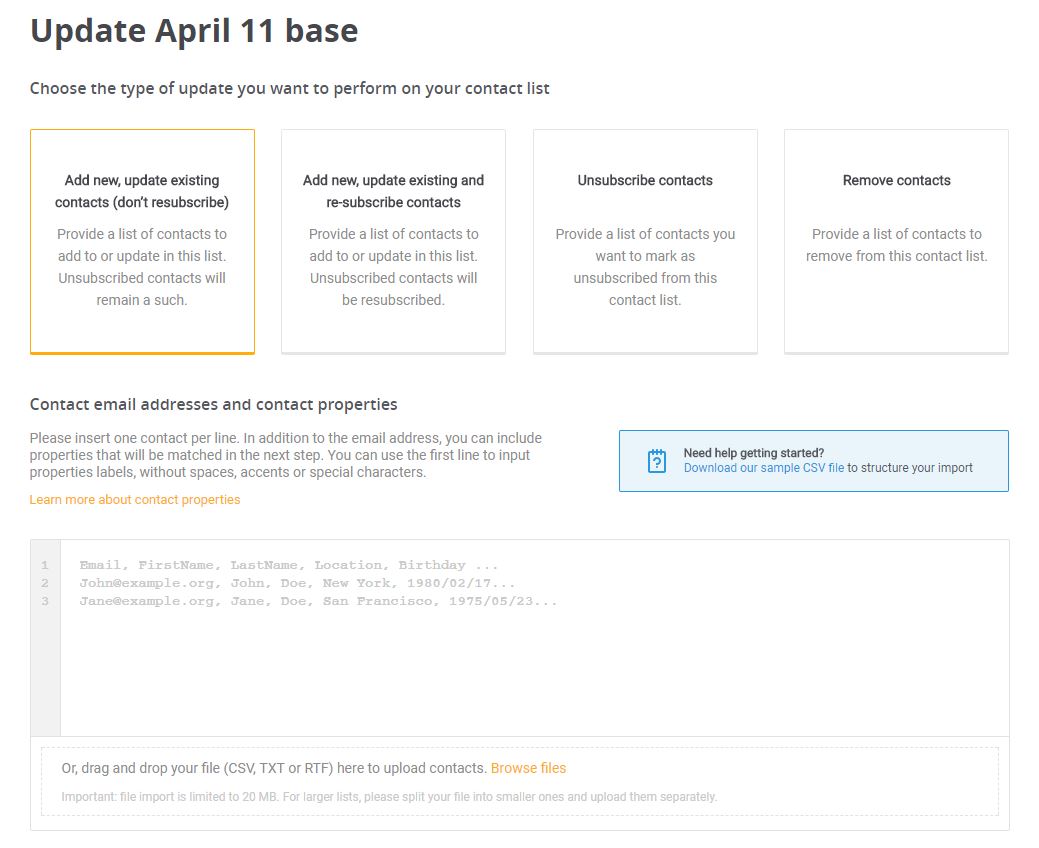Click 'Update April 11 base' heading
Image resolution: width=1039 pixels, height=848 pixels.
[x=194, y=30]
